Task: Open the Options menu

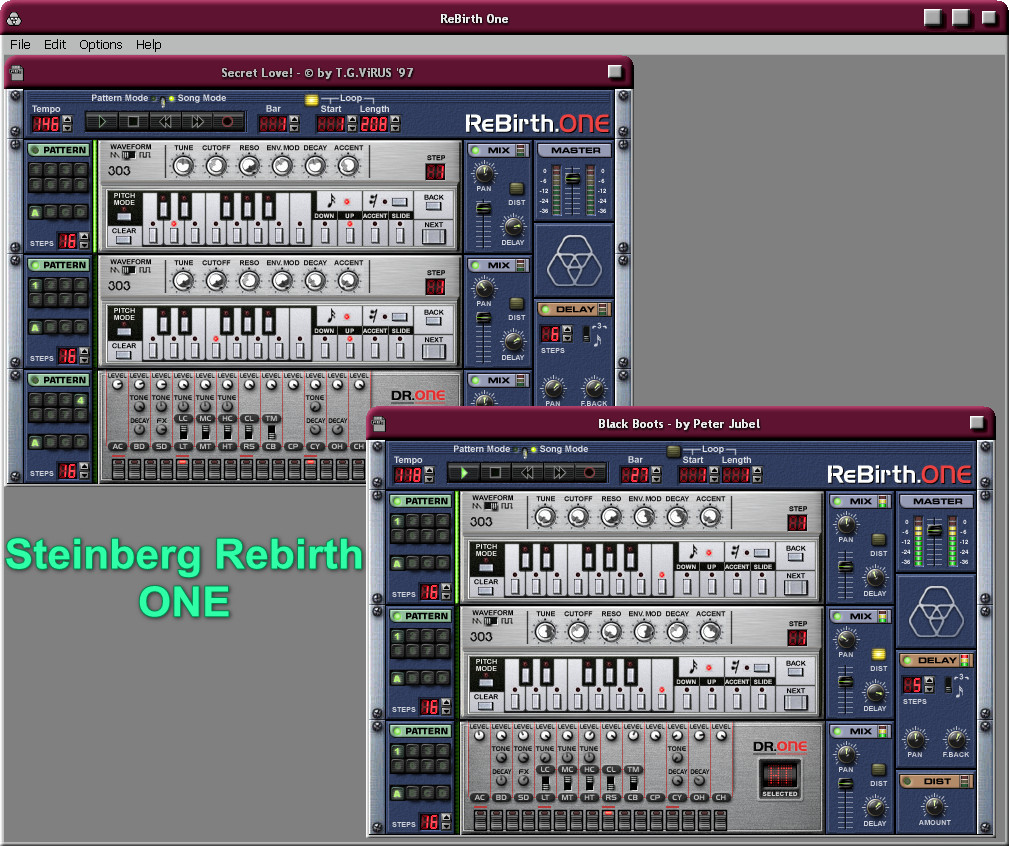Action: pyautogui.click(x=100, y=44)
